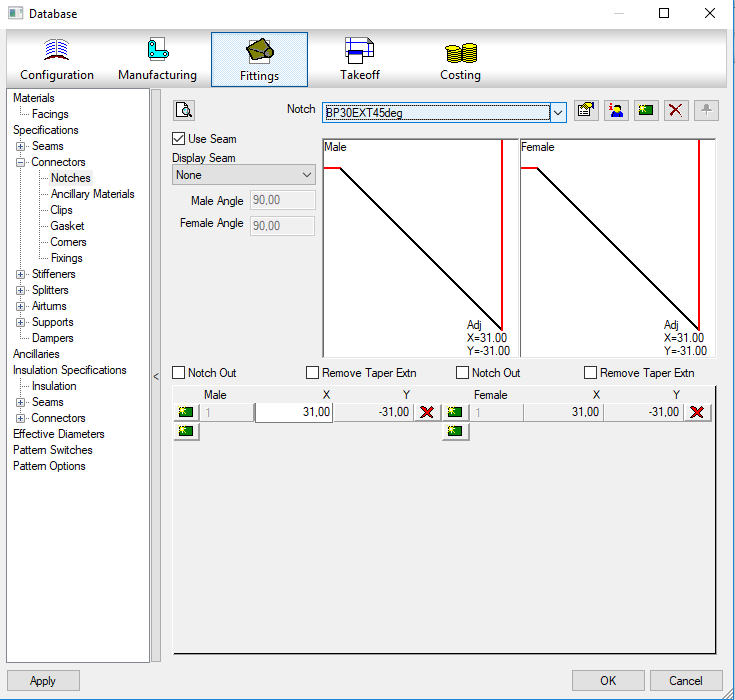Delete Male row 1 with red X
This screenshot has width=735, height=700.
(427, 413)
